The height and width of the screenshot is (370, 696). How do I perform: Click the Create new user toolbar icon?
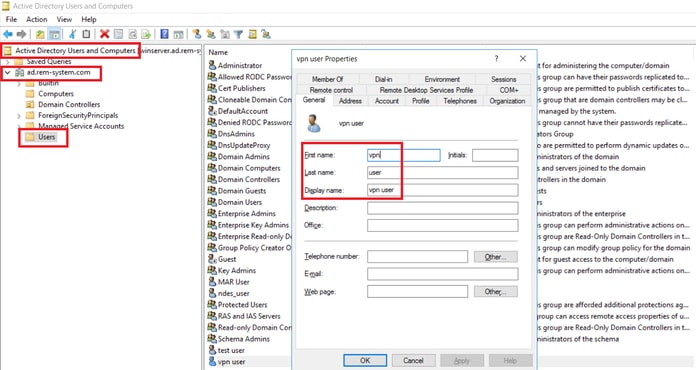(197, 34)
